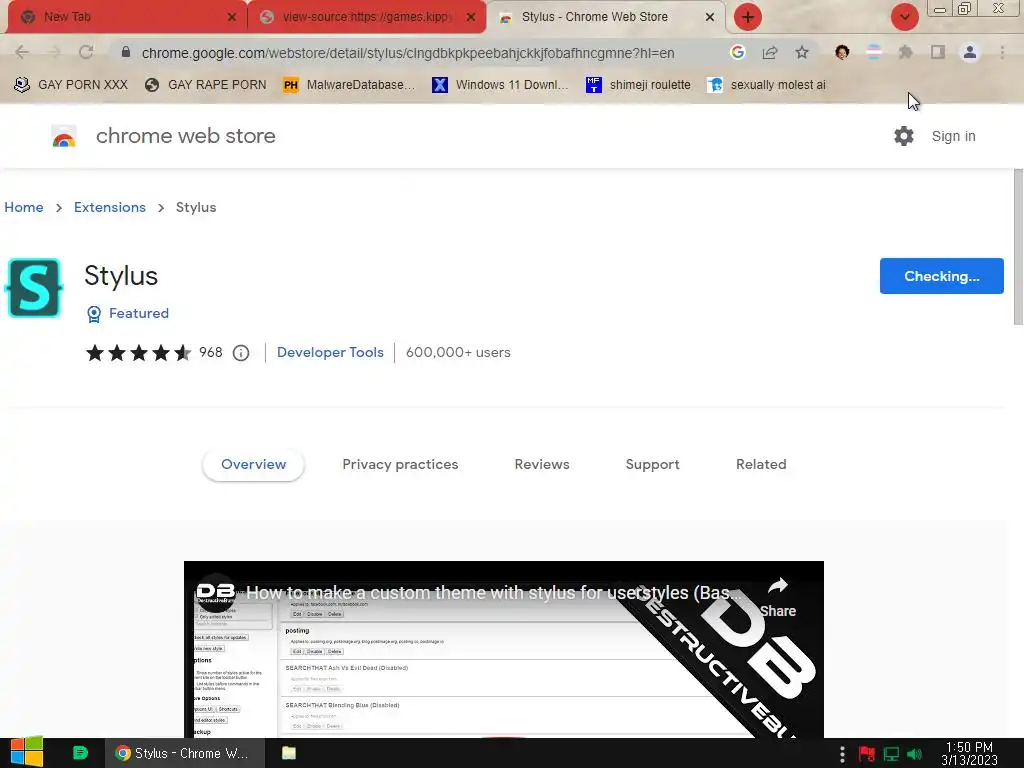Go to Home breadcrumb
This screenshot has height=768, width=1024.
point(24,207)
